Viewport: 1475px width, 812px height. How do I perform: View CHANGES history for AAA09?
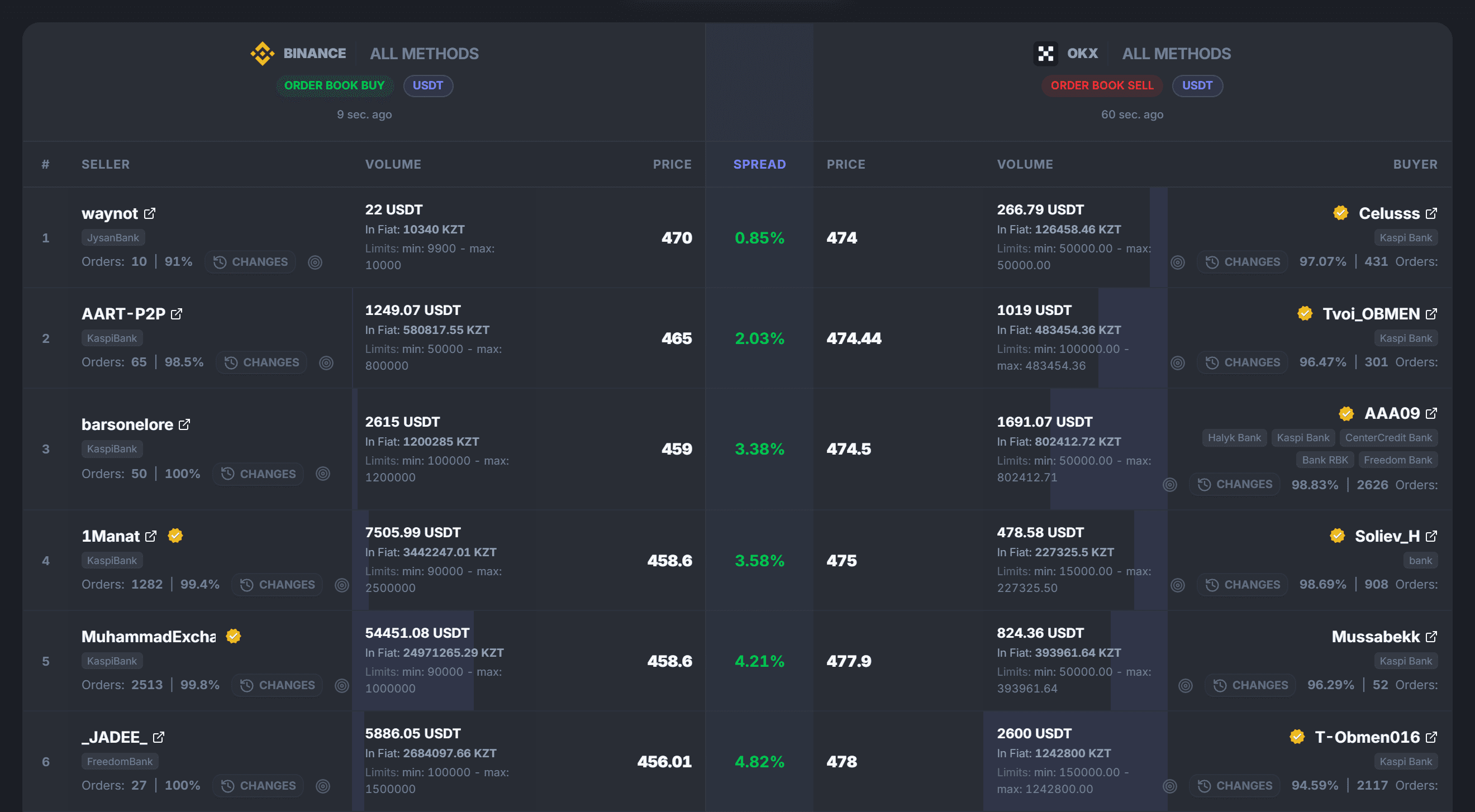click(x=1235, y=485)
